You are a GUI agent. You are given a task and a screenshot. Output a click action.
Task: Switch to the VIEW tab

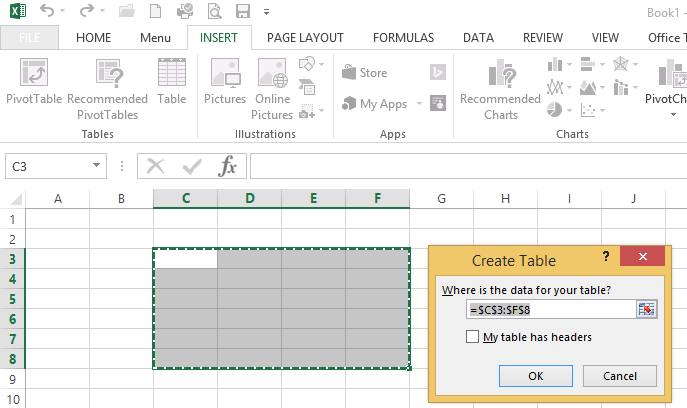click(x=605, y=38)
